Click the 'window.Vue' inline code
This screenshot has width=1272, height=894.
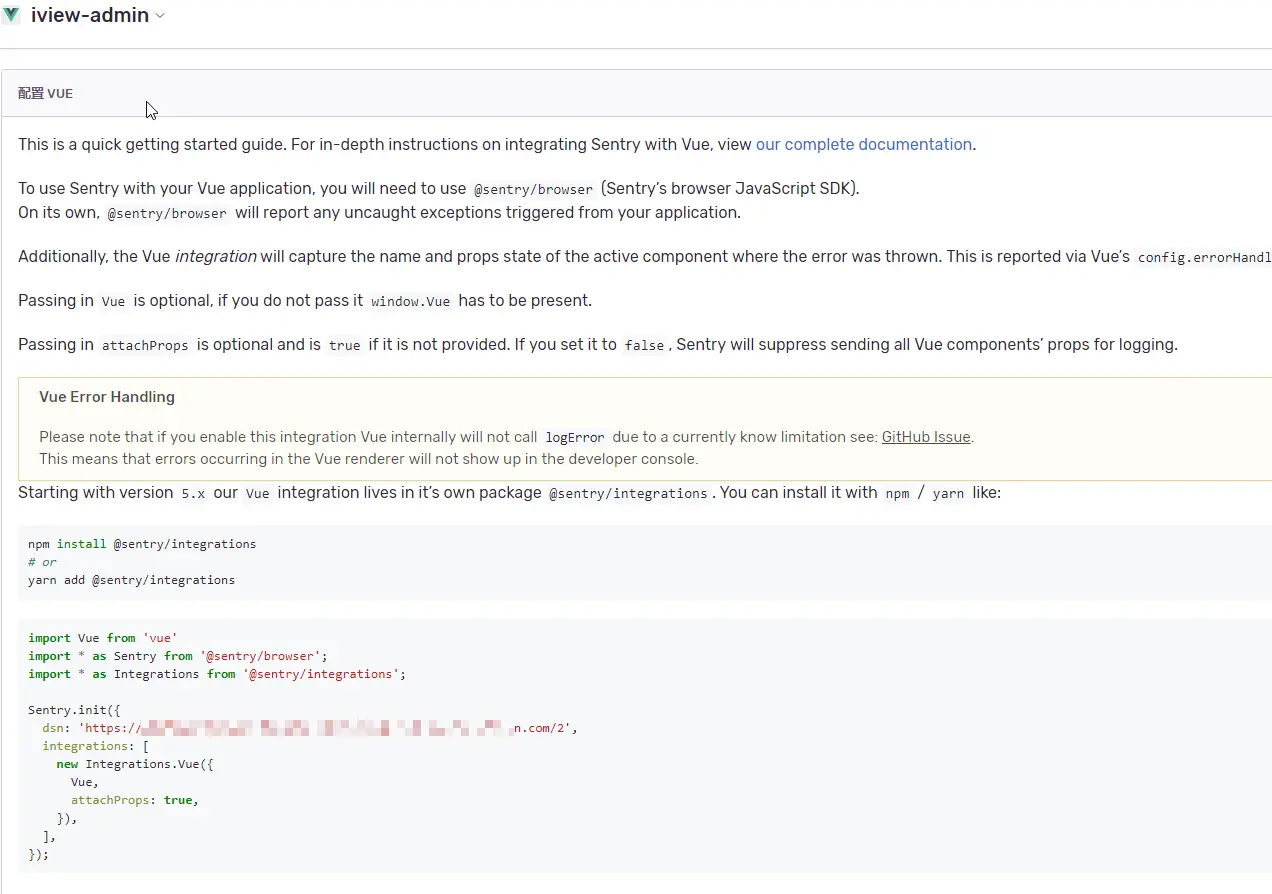[411, 301]
